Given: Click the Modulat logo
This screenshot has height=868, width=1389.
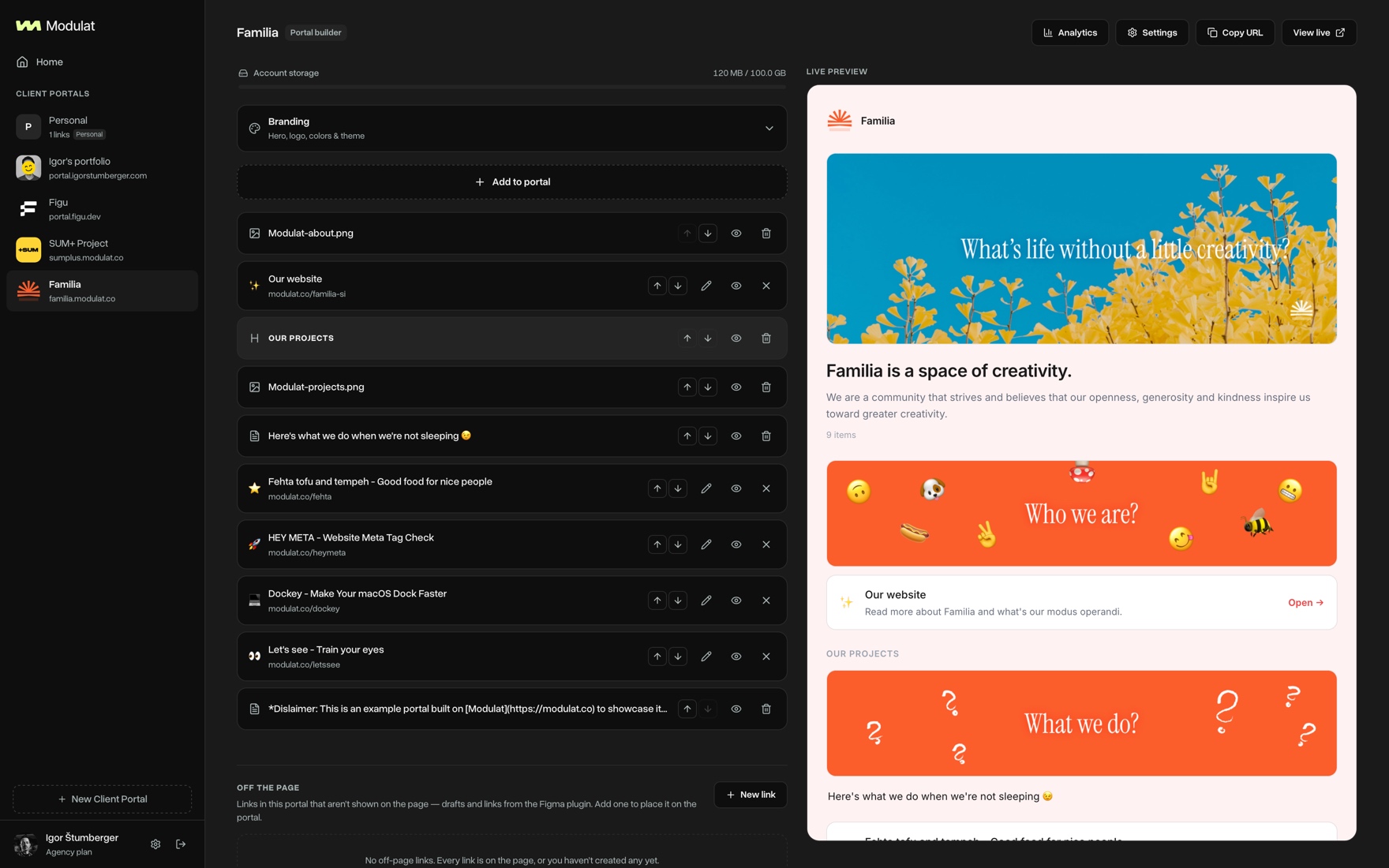Looking at the screenshot, I should [x=55, y=26].
